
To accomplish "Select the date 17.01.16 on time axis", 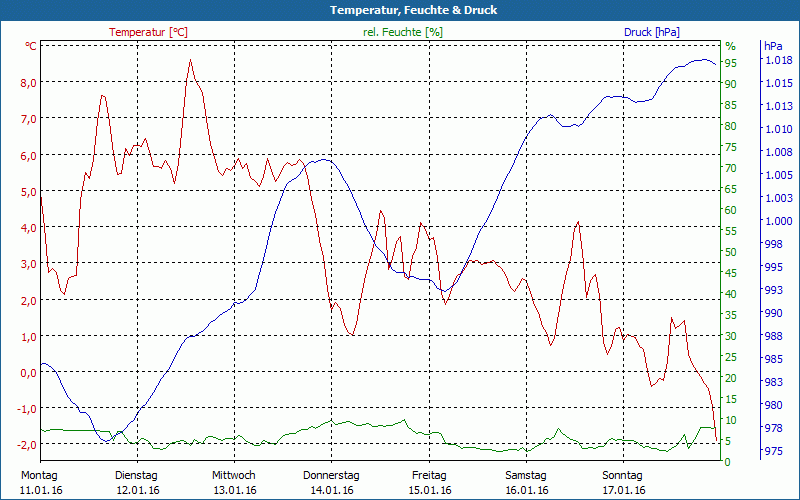I will 623,490.
